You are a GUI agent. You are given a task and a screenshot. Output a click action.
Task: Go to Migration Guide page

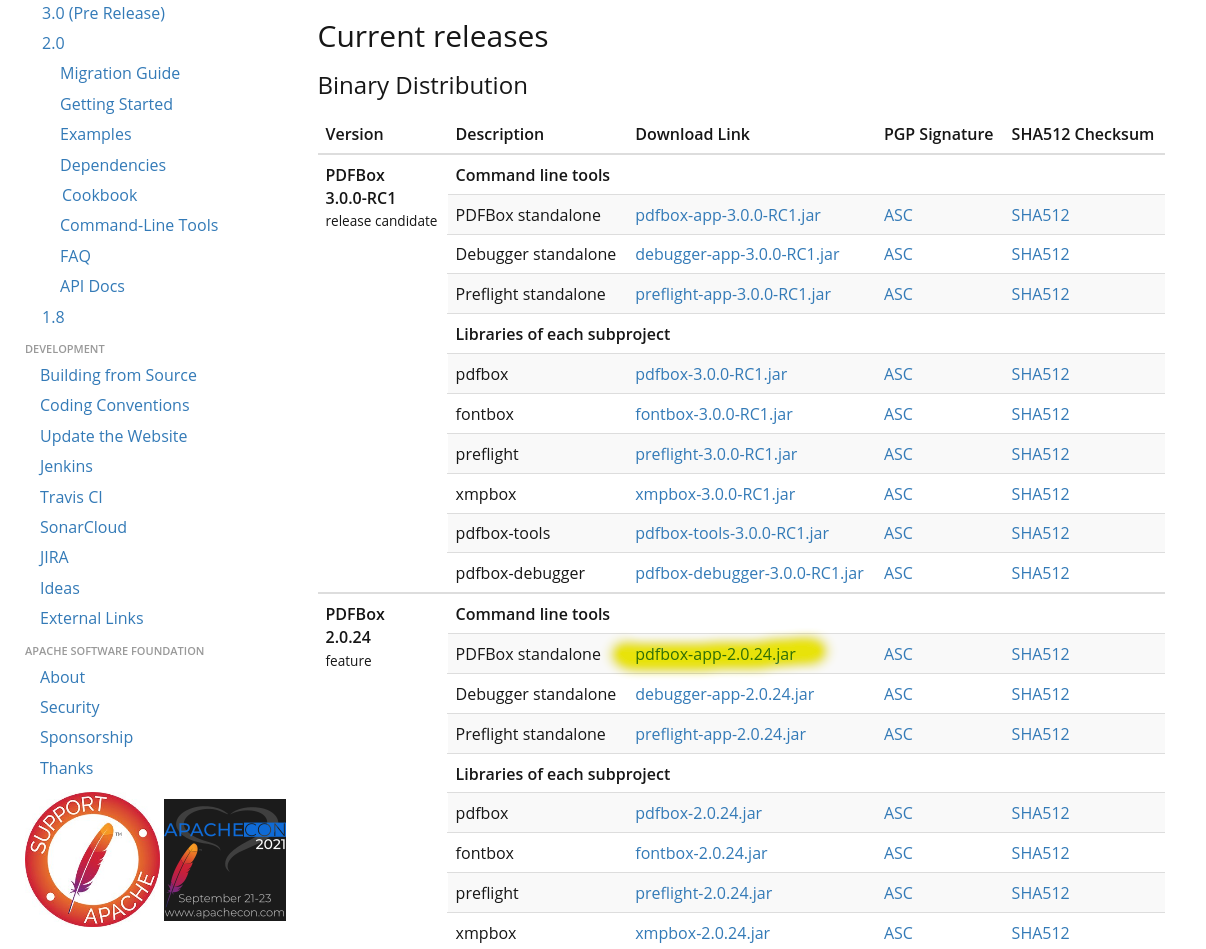coord(120,73)
